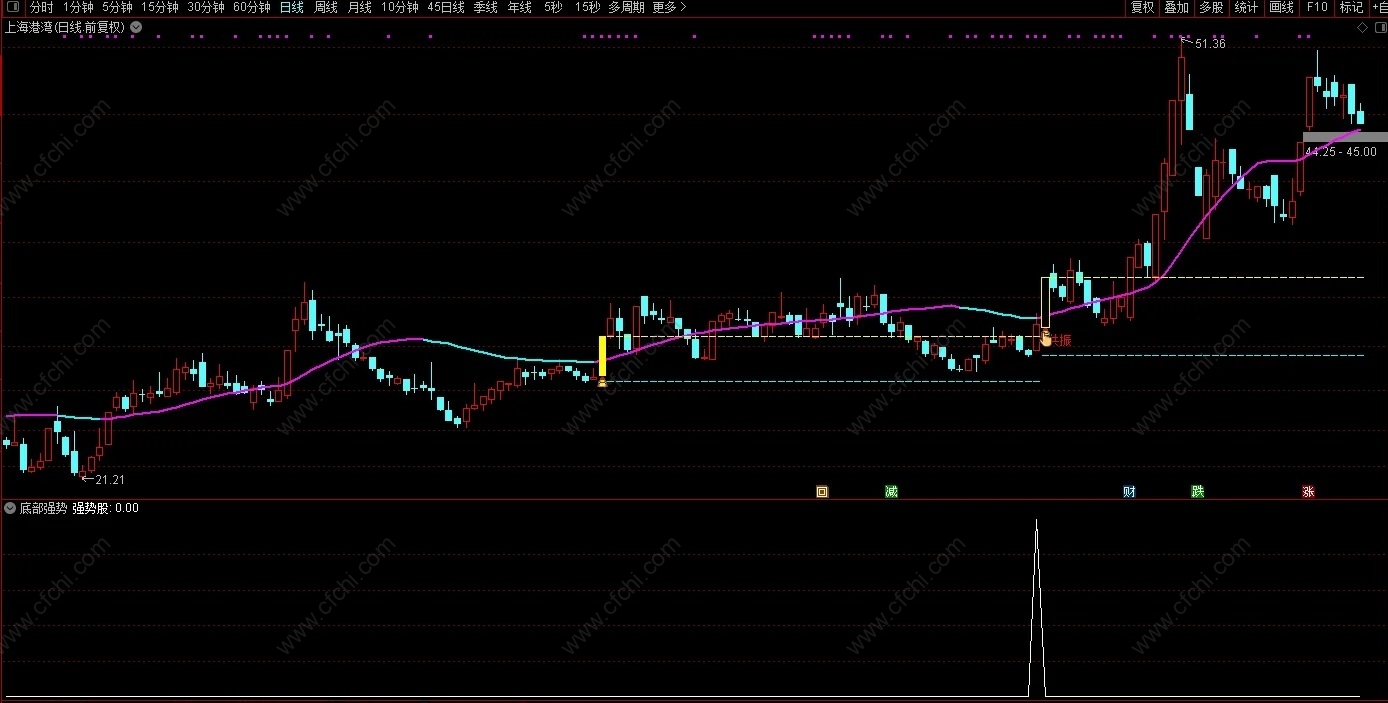Select the 10分钟 period
Screen dimensions: 1388x703
pyautogui.click(x=399, y=7)
